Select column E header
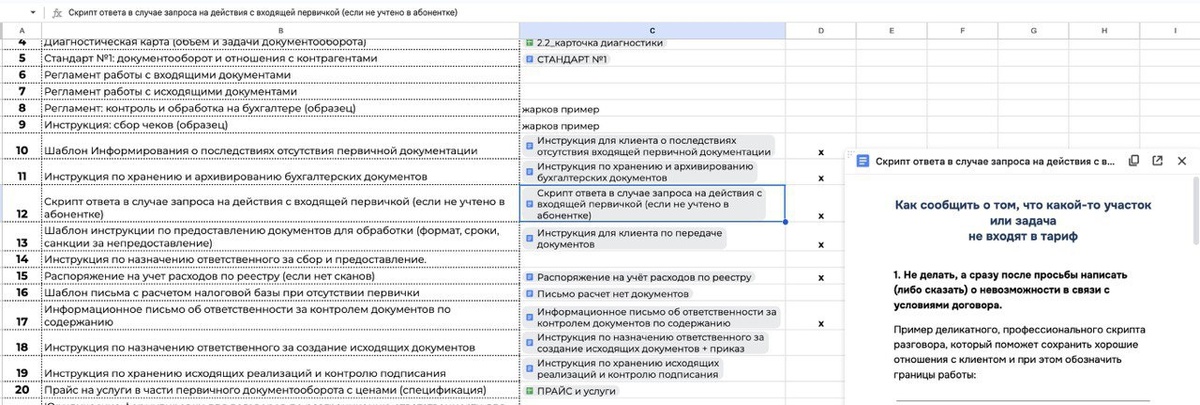The height and width of the screenshot is (405, 1200). (890, 32)
